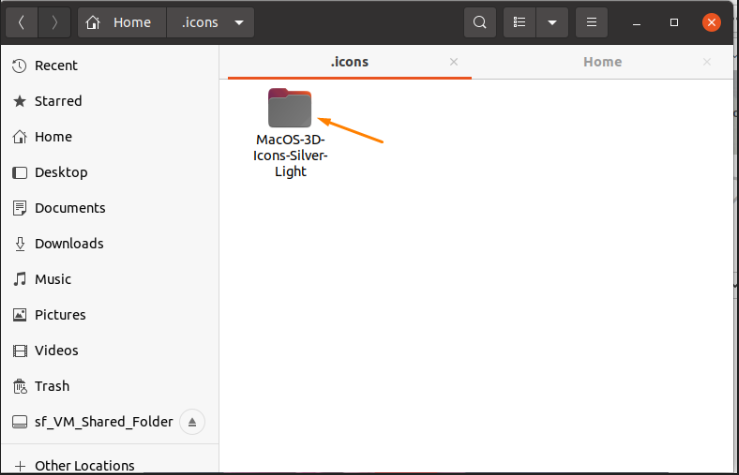Click the Pictures image icon
Screen dimensions: 739x475
(19, 315)
